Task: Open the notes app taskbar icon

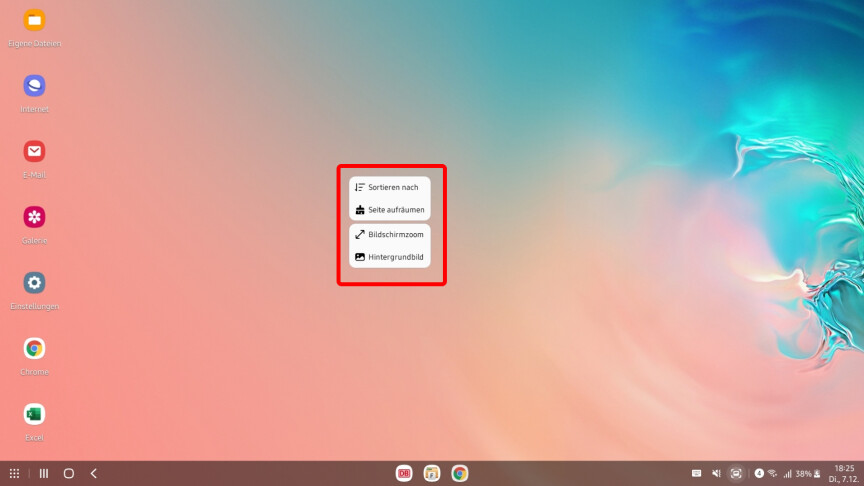Action: [431, 473]
